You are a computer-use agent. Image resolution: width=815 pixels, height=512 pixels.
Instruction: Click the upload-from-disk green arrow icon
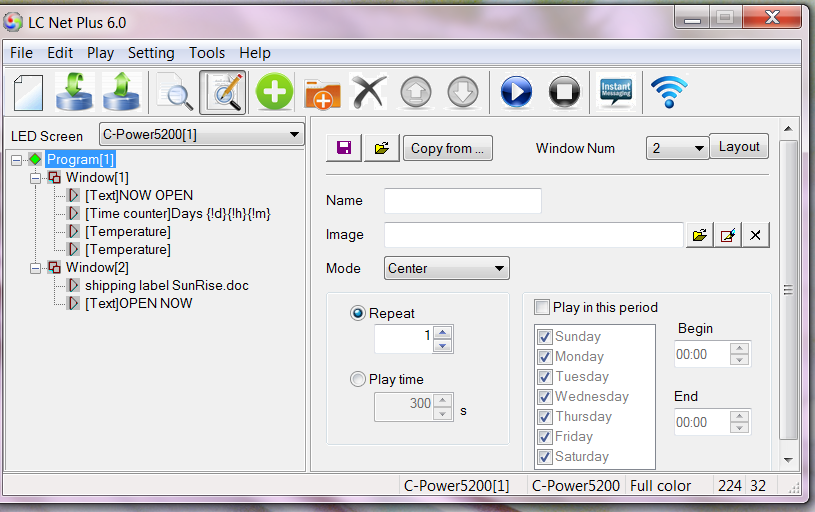pyautogui.click(x=122, y=92)
